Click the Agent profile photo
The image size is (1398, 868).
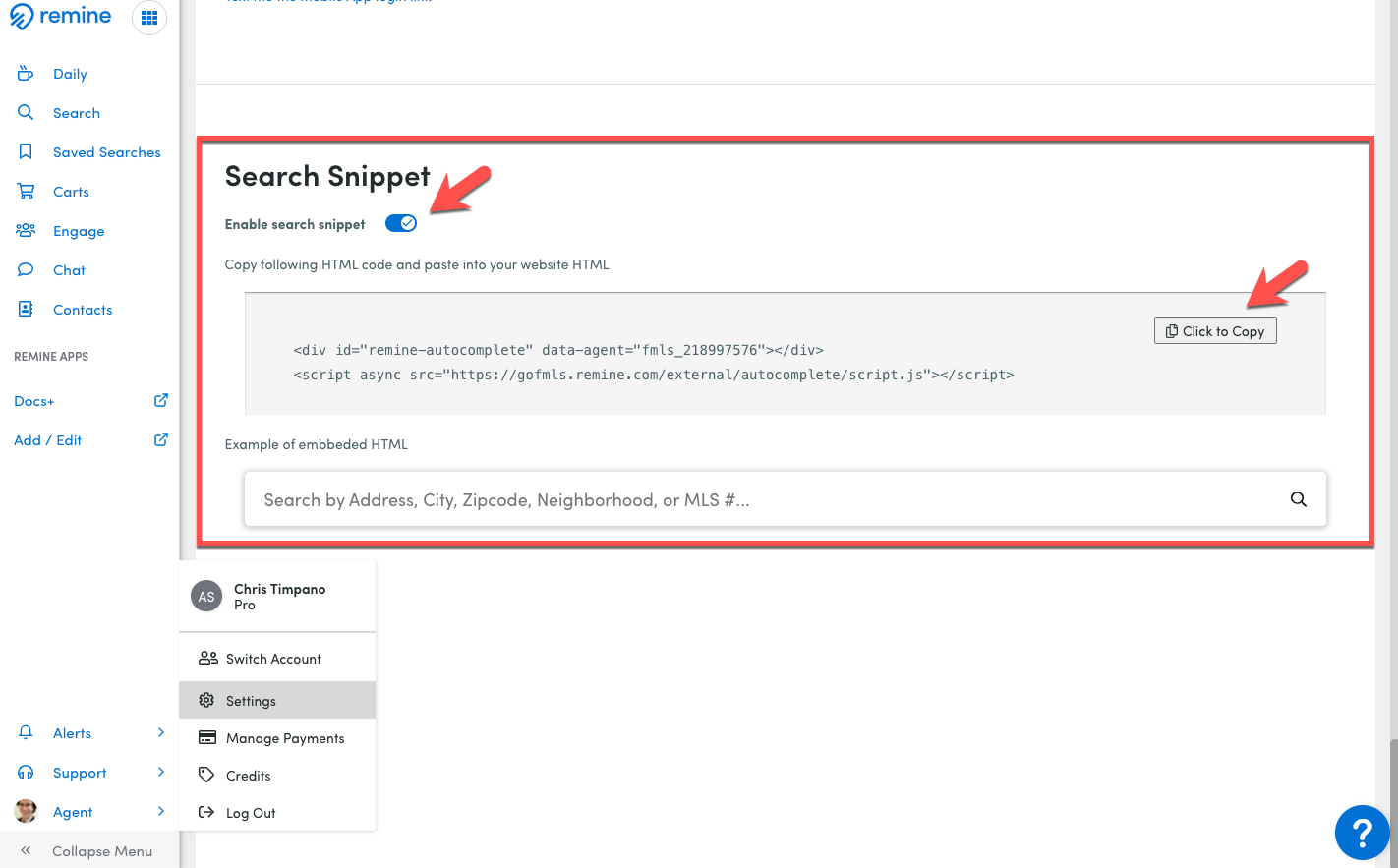pyautogui.click(x=26, y=811)
